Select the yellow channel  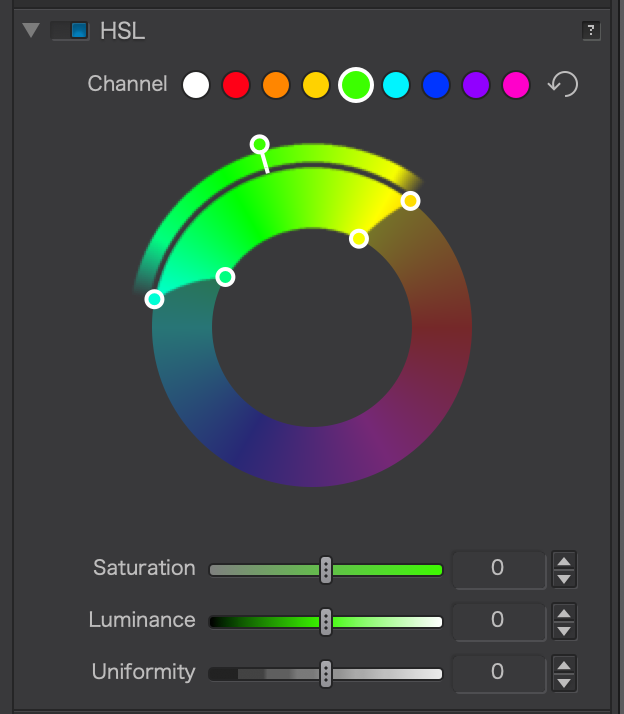[x=316, y=85]
